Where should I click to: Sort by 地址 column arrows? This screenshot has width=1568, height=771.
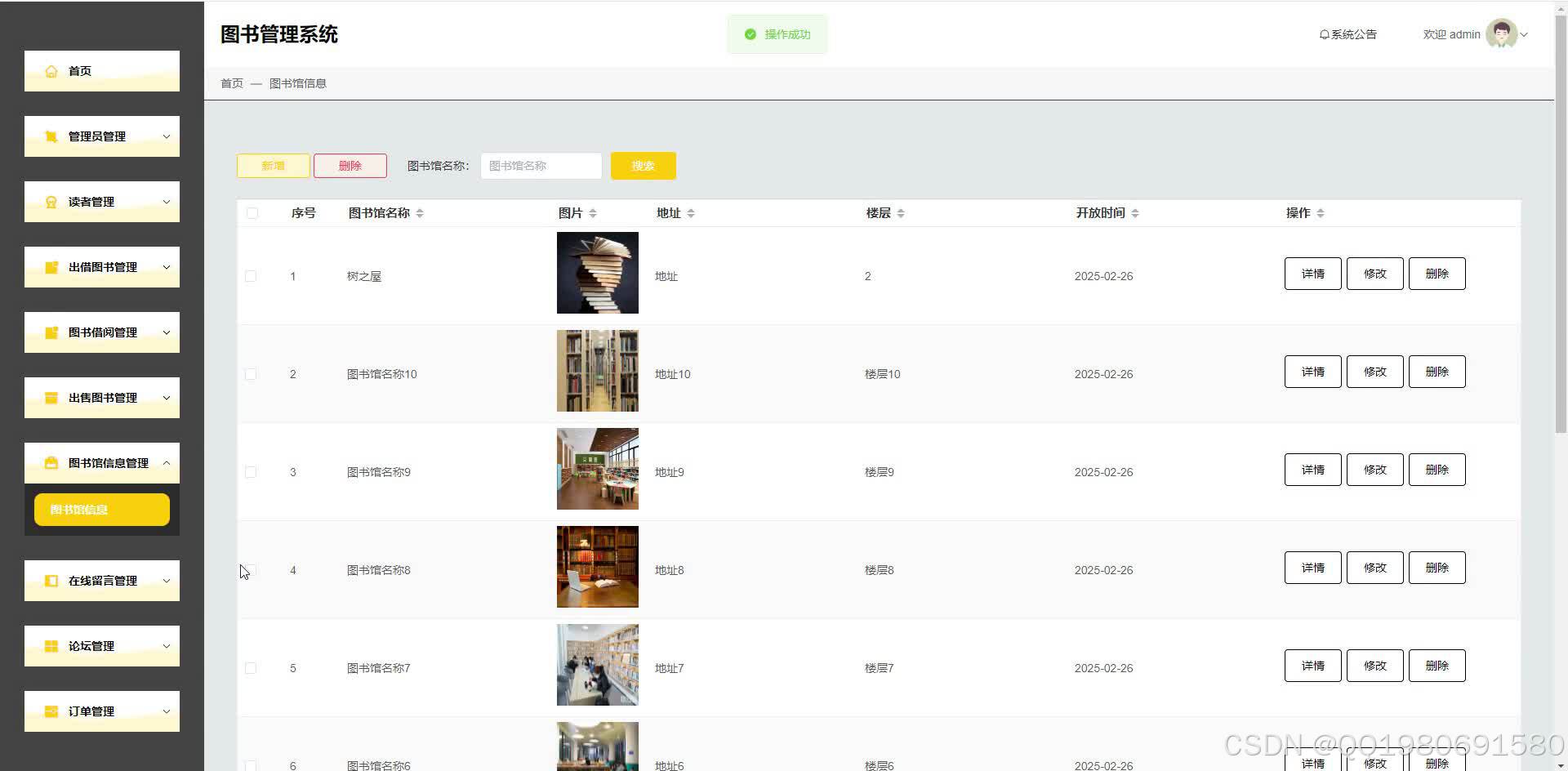(691, 213)
